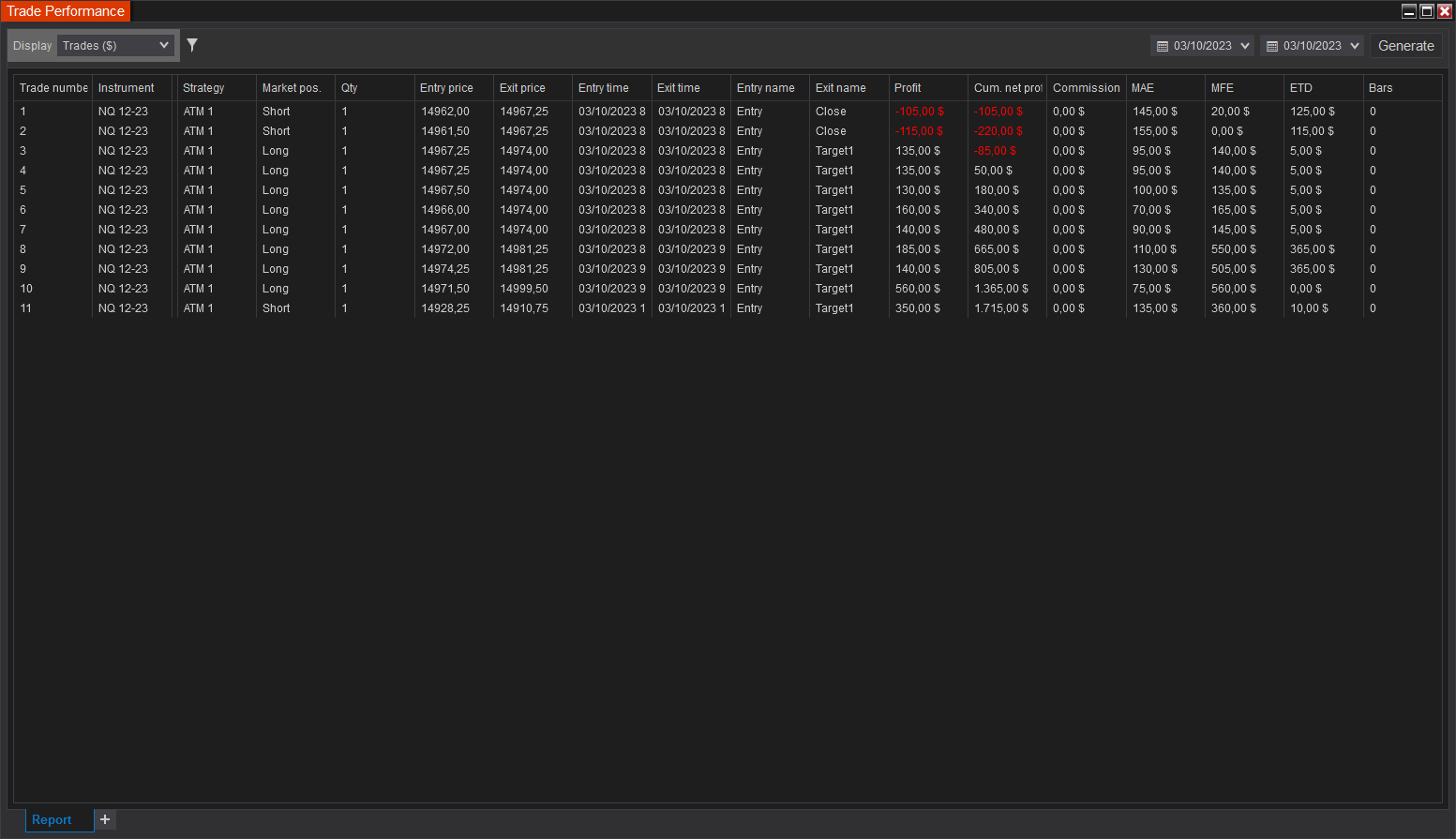This screenshot has width=1456, height=839.
Task: Click the MAE value 155,00 $
Action: click(x=1155, y=131)
